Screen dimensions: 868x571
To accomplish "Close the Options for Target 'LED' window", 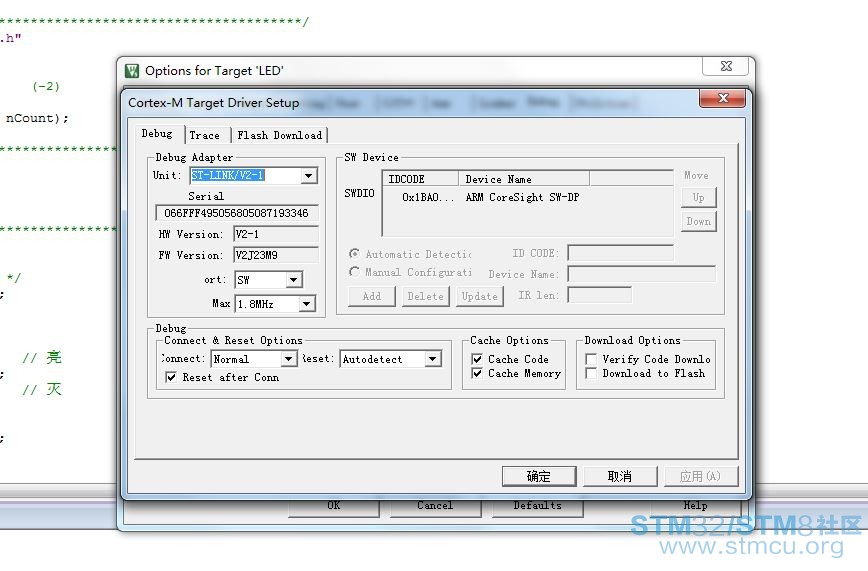I will tap(726, 66).
